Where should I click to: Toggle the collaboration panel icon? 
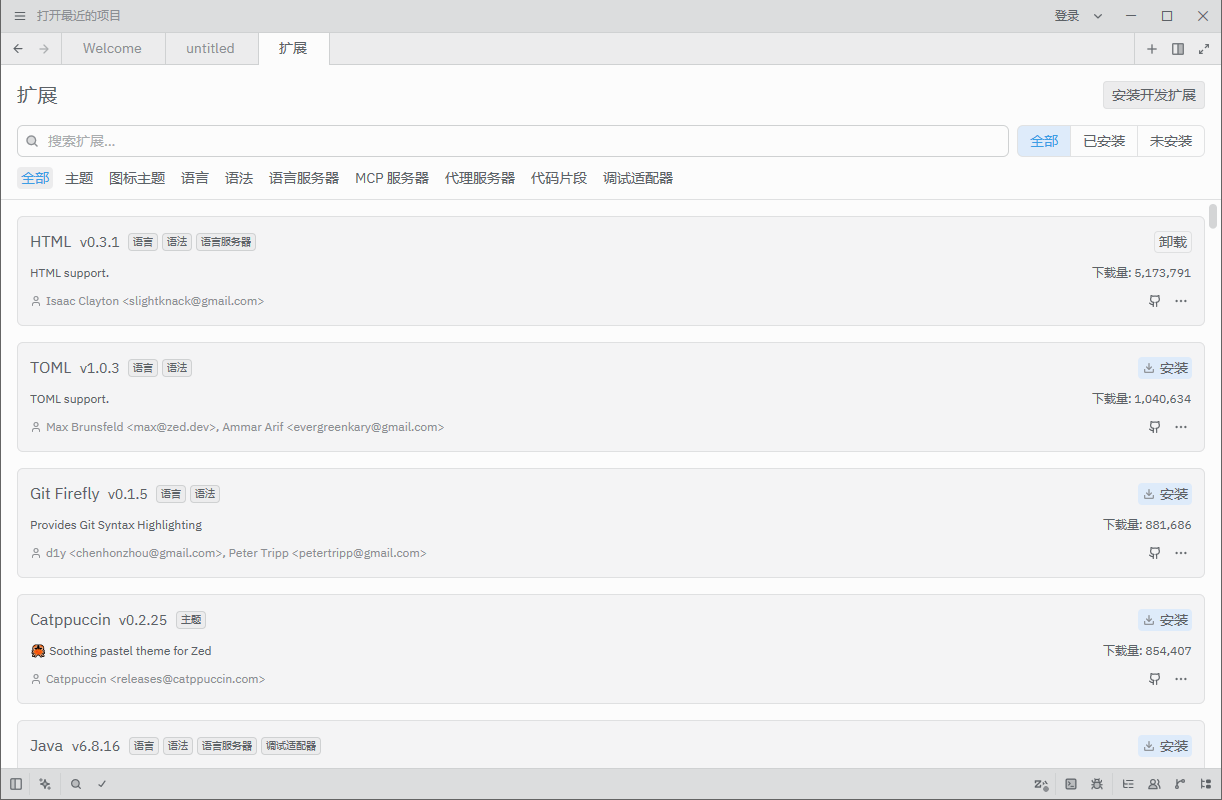(1155, 784)
